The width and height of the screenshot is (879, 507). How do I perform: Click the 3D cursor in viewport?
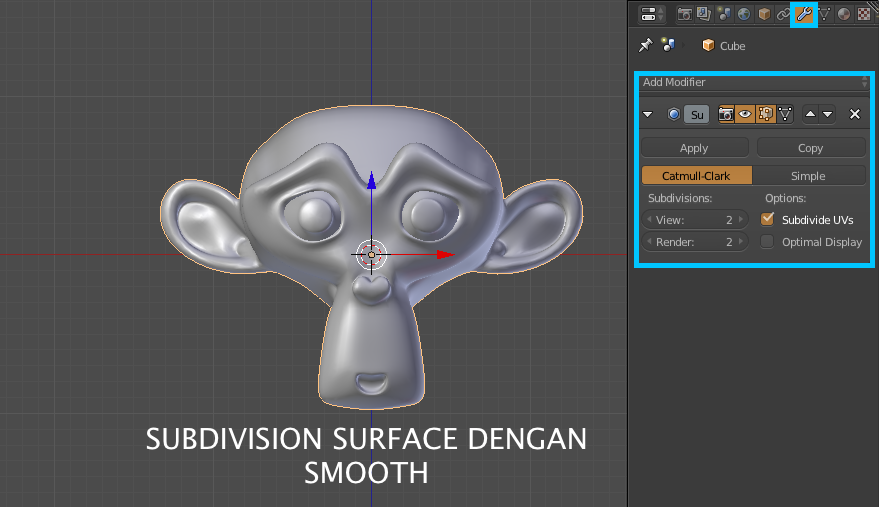[x=371, y=255]
